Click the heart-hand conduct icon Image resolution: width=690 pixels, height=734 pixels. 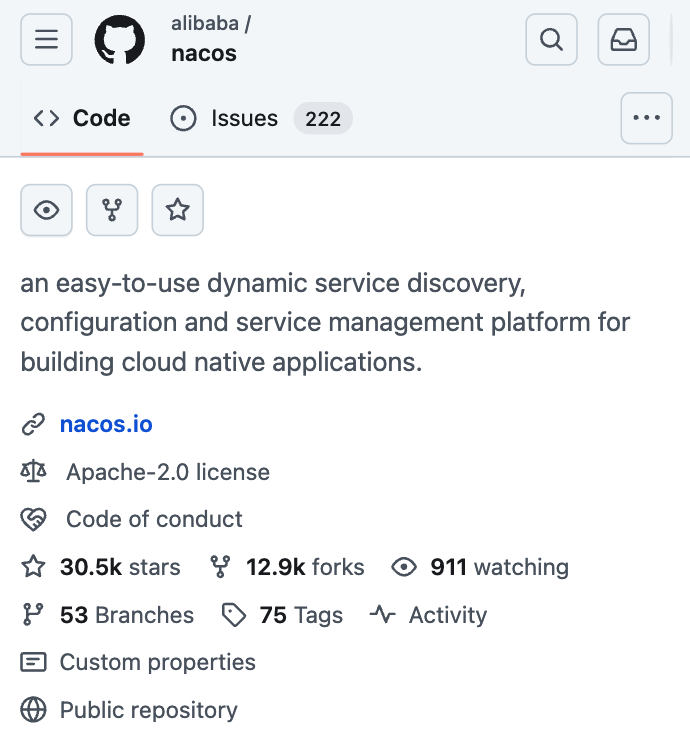[33, 520]
